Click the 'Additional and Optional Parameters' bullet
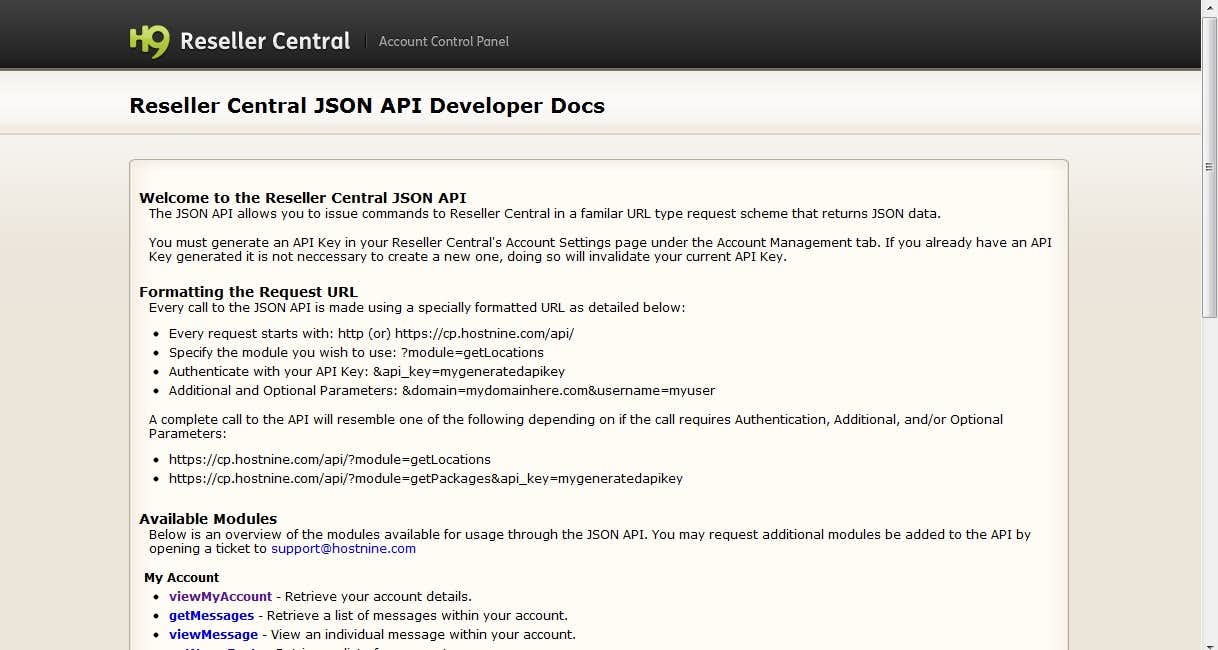The width and height of the screenshot is (1218, 650). (x=441, y=391)
